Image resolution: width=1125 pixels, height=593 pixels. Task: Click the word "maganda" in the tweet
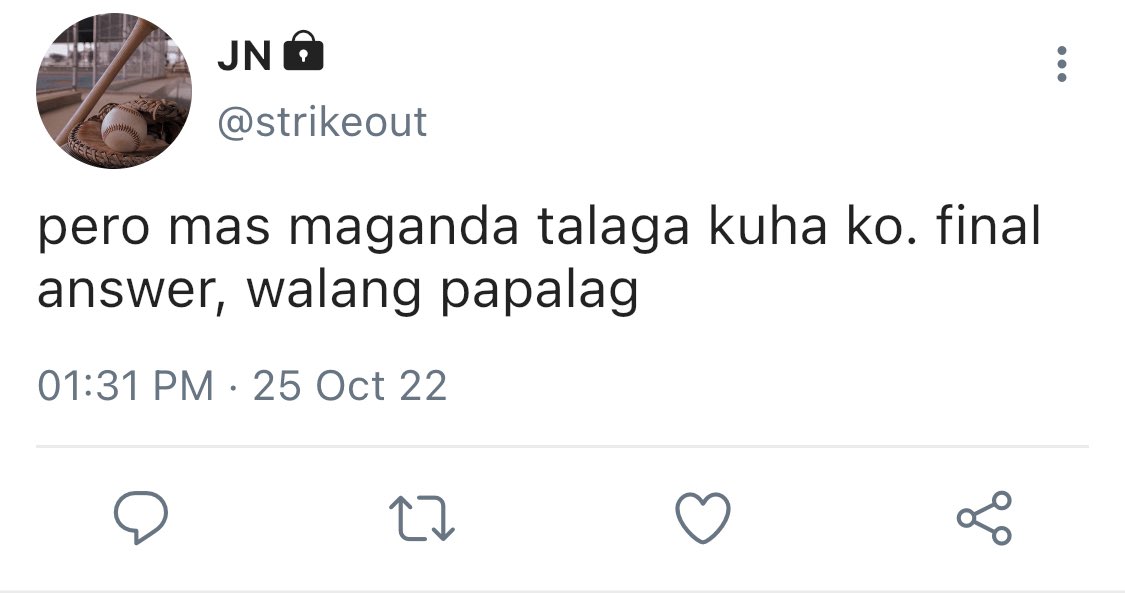pos(403,229)
